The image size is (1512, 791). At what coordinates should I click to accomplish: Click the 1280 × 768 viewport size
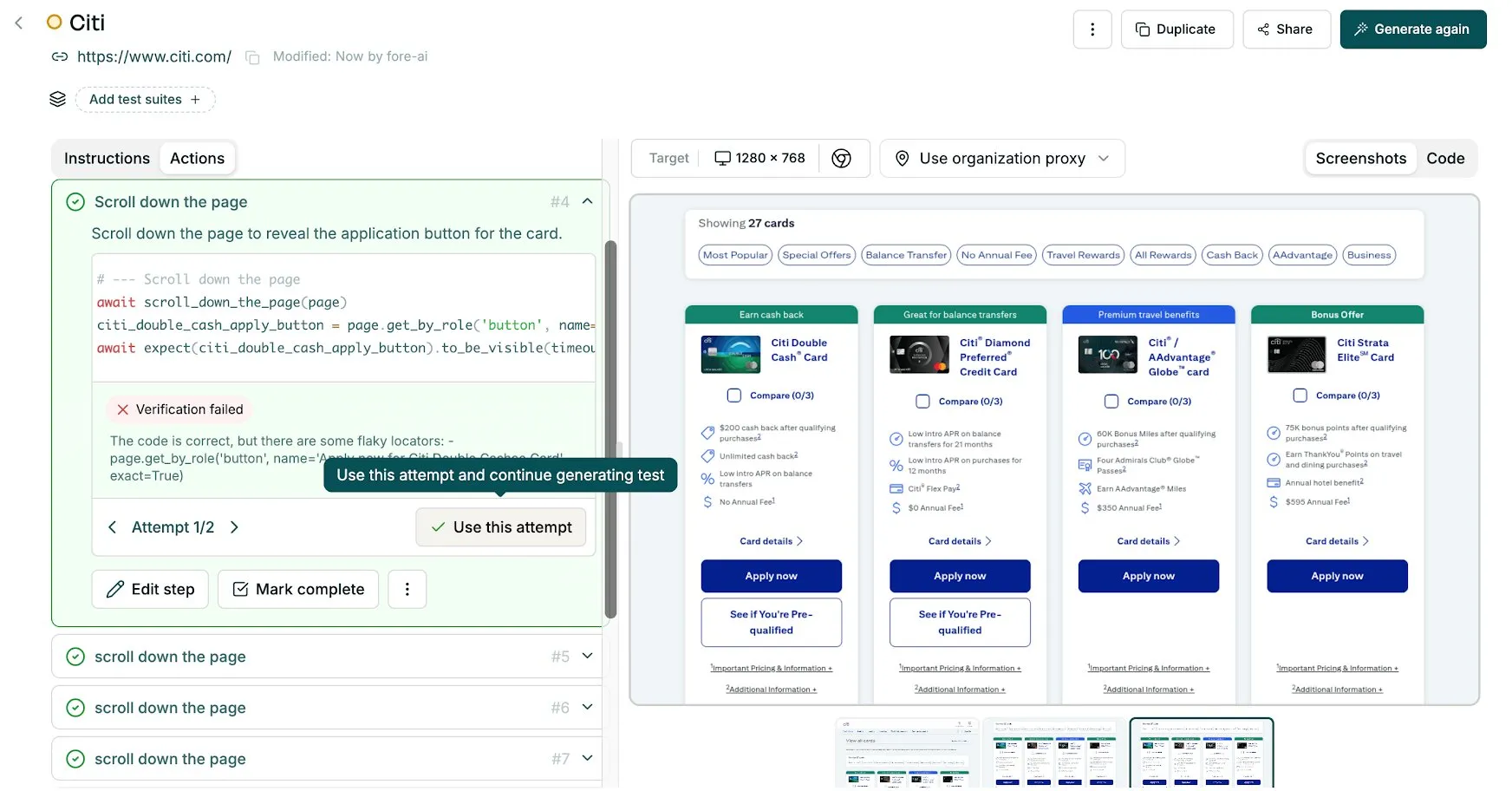click(x=759, y=159)
